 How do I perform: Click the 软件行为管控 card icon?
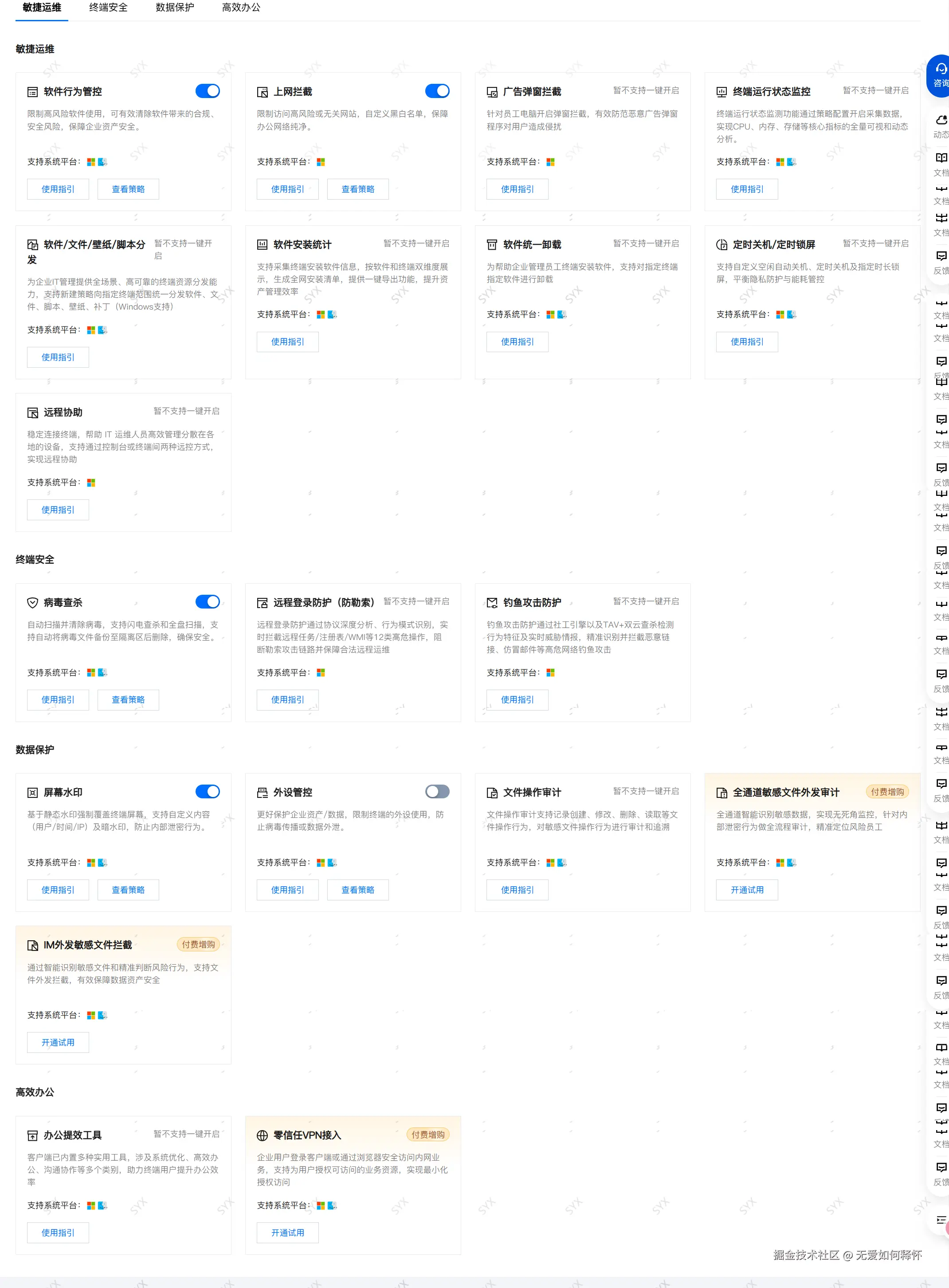pos(33,92)
